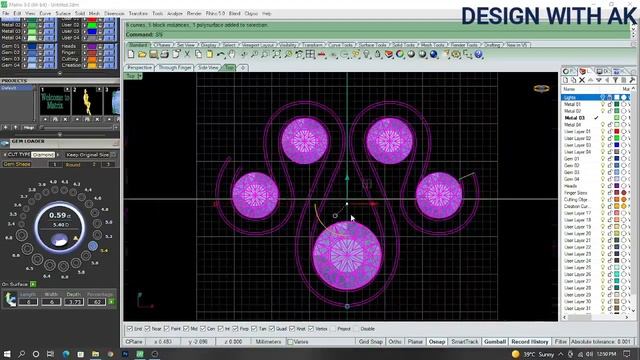Open the Curve menu

pos(45,13)
